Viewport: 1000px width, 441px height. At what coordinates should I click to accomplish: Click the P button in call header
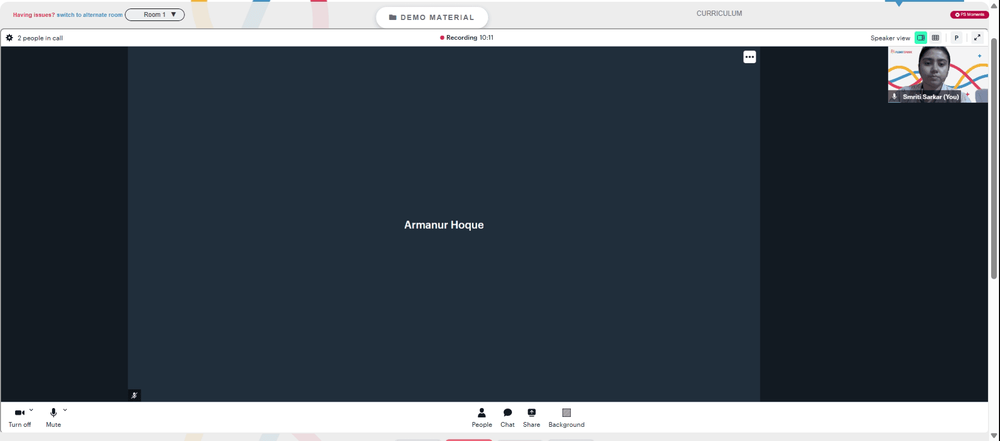click(957, 38)
